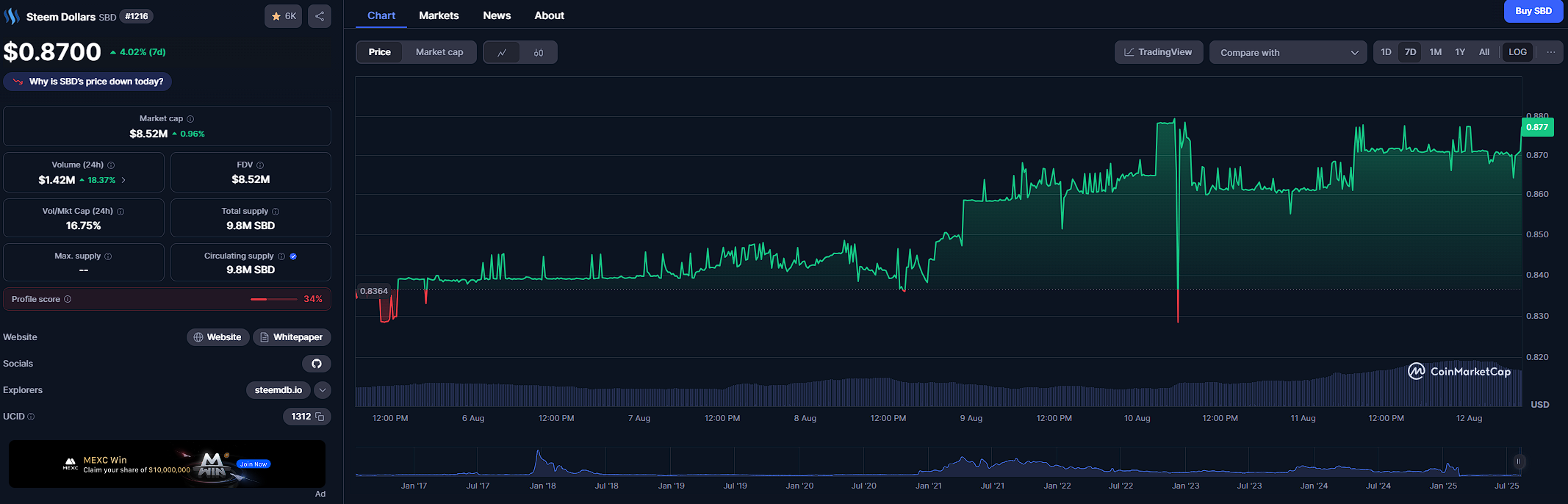Open the About tab
The image size is (1568, 504).
pyautogui.click(x=549, y=15)
